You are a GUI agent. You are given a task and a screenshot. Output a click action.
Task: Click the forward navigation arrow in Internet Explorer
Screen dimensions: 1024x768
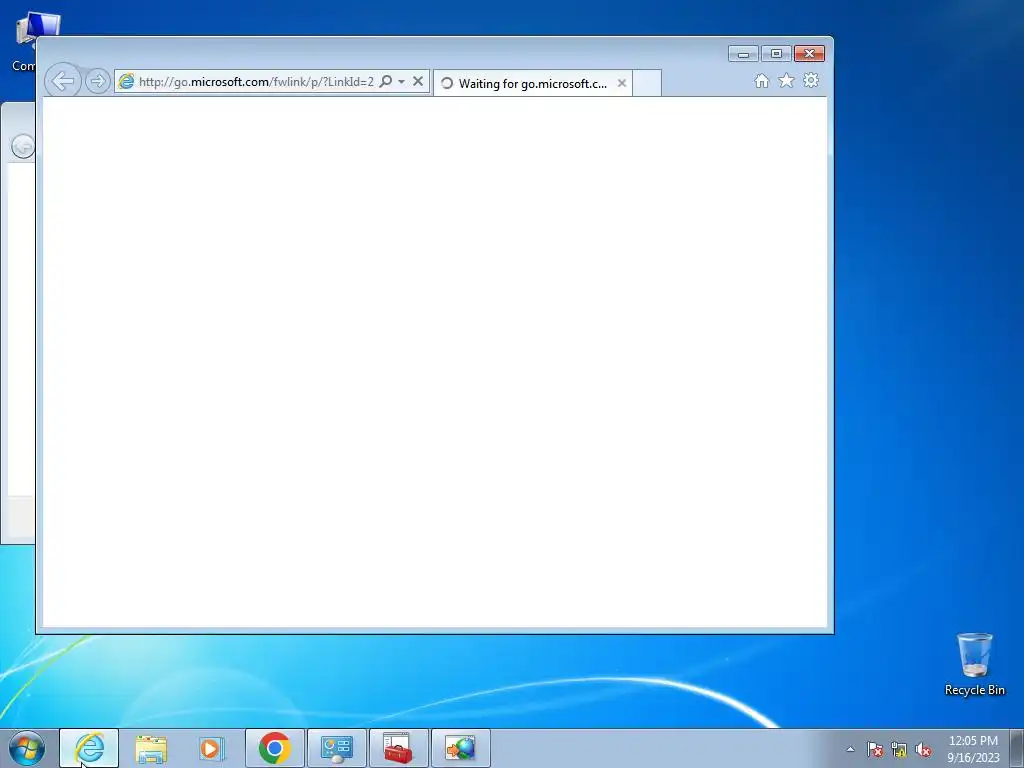(98, 82)
